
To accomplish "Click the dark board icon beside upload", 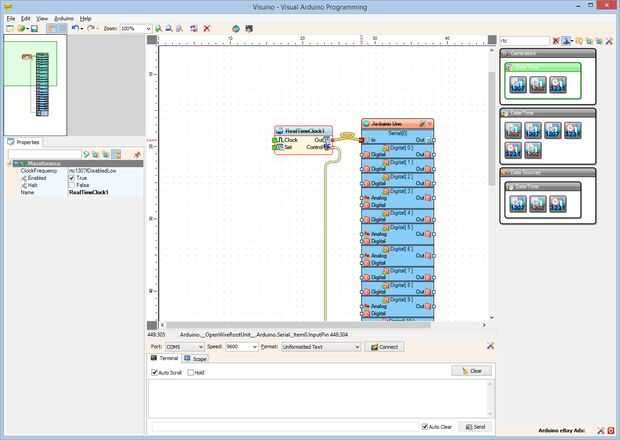I will pyautogui.click(x=249, y=28).
